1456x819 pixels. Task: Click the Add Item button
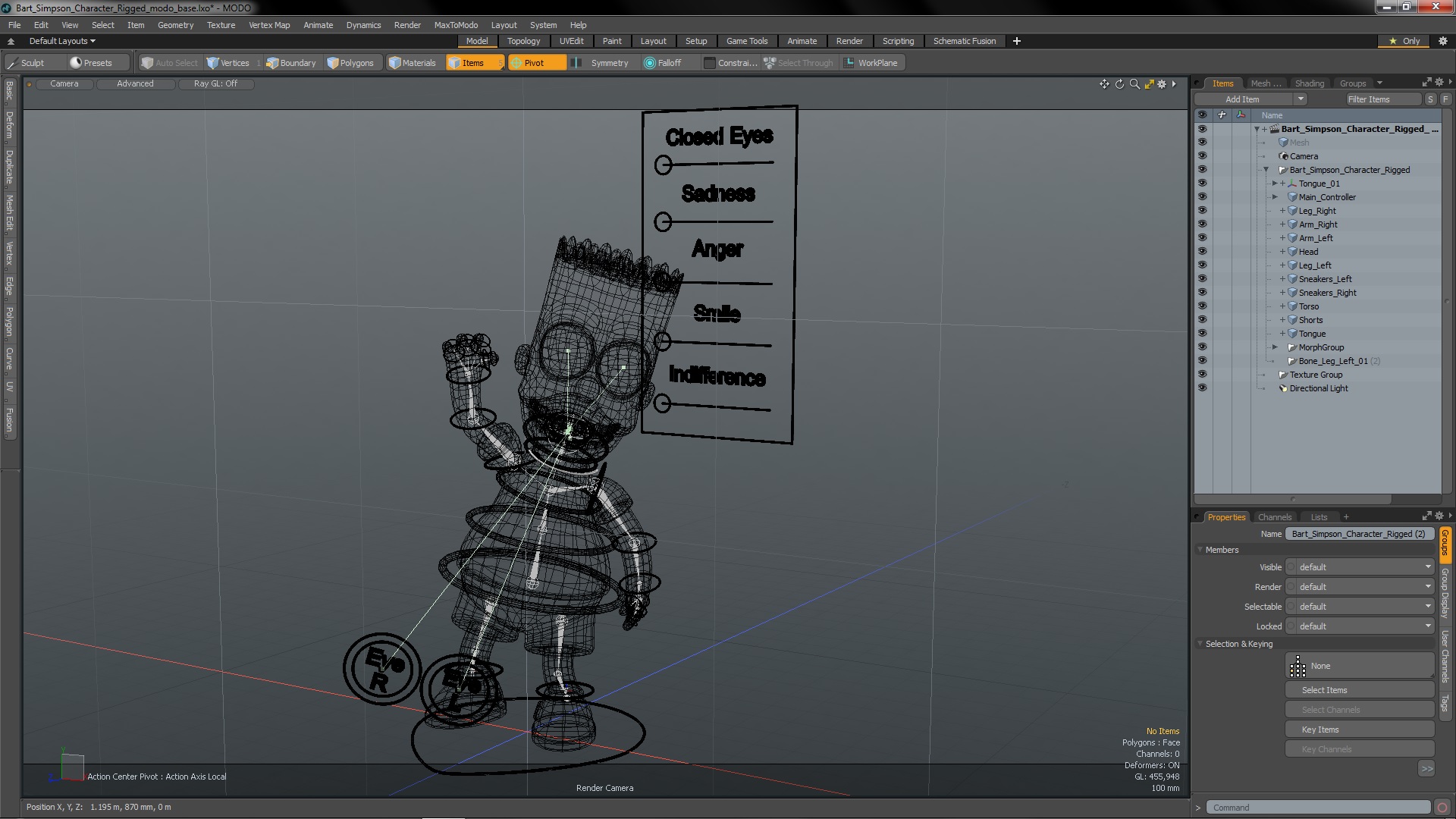pyautogui.click(x=1242, y=99)
